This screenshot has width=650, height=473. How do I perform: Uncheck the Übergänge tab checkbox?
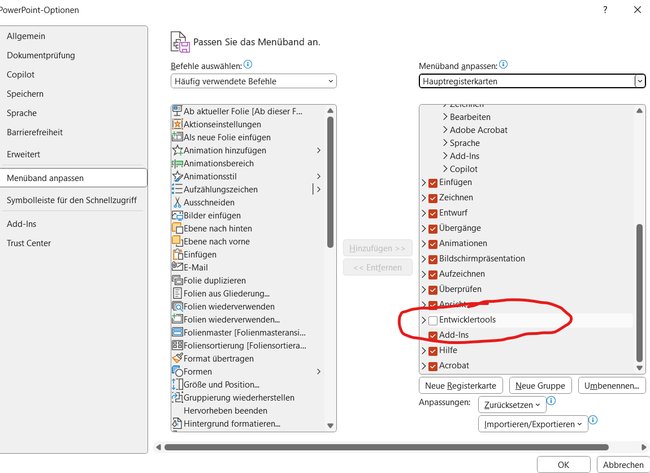tap(433, 229)
